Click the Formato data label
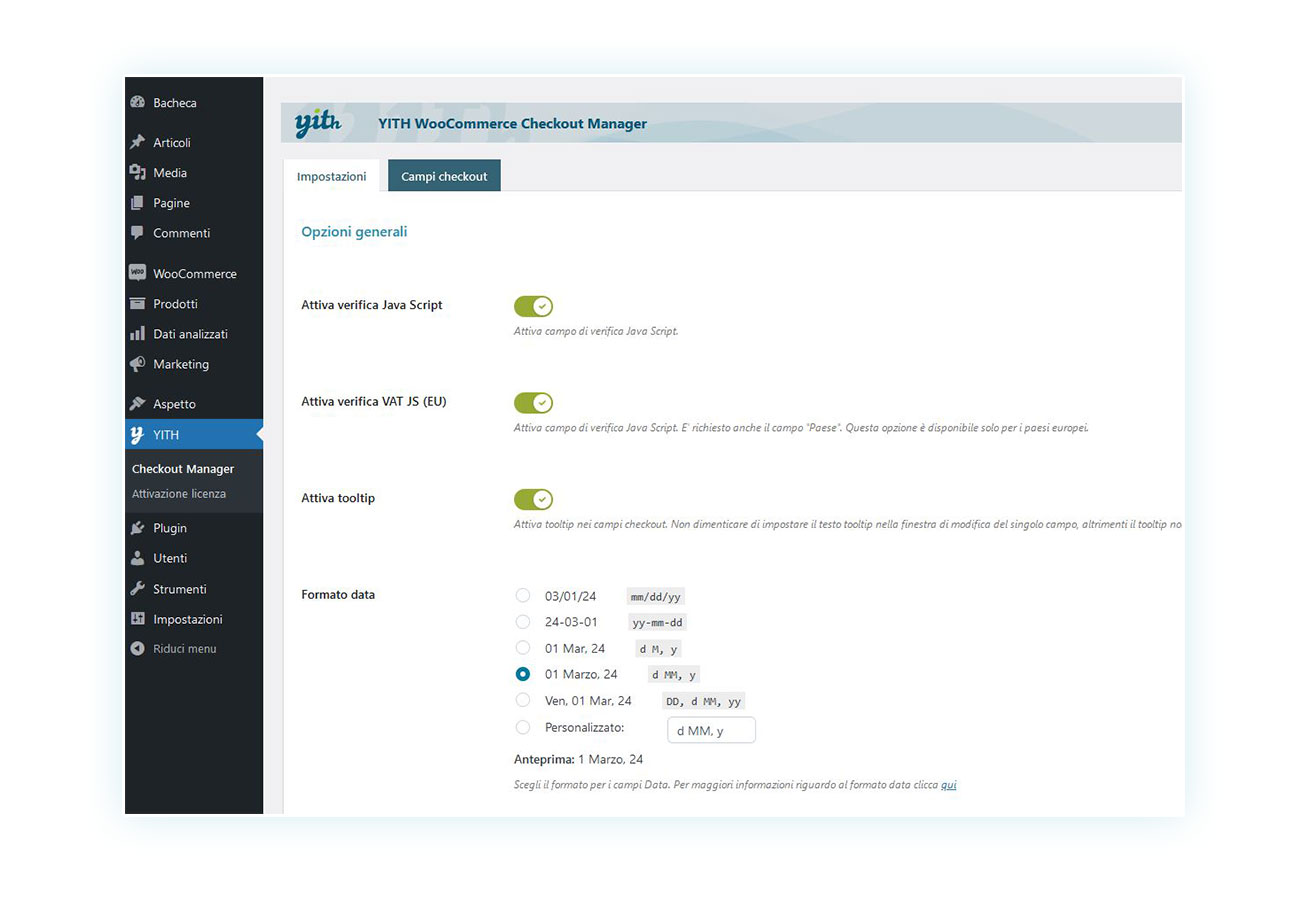Screen dimensions: 1300x899 pos(338,595)
